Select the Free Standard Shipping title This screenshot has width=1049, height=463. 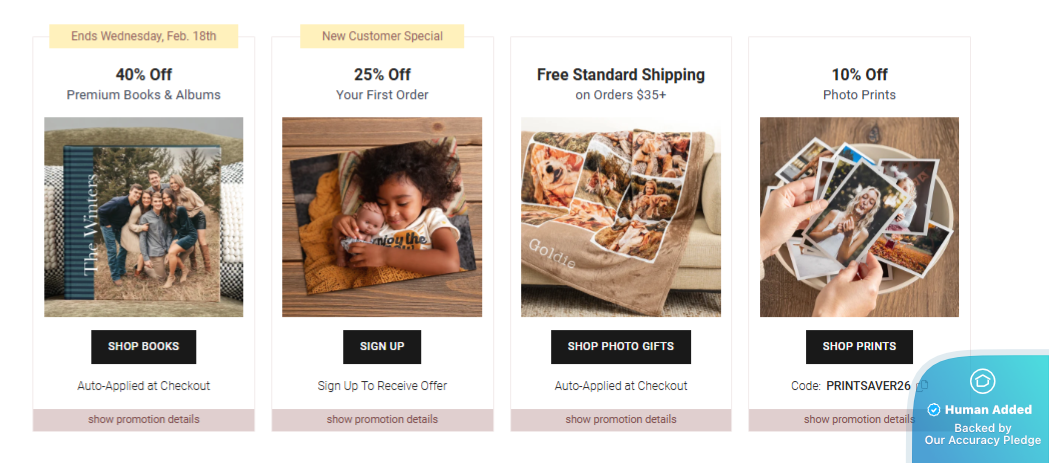[x=621, y=74]
